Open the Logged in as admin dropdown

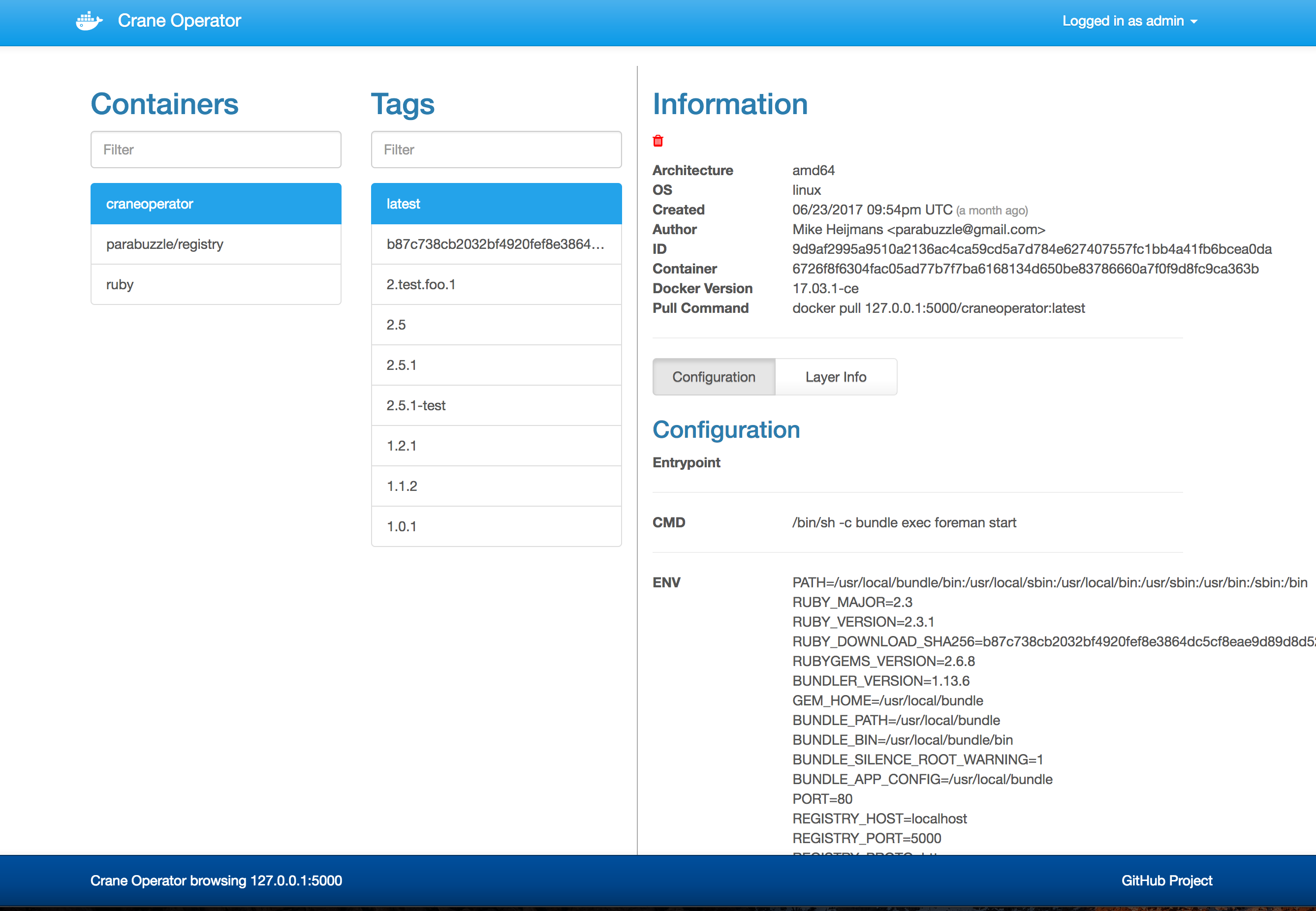(1128, 21)
